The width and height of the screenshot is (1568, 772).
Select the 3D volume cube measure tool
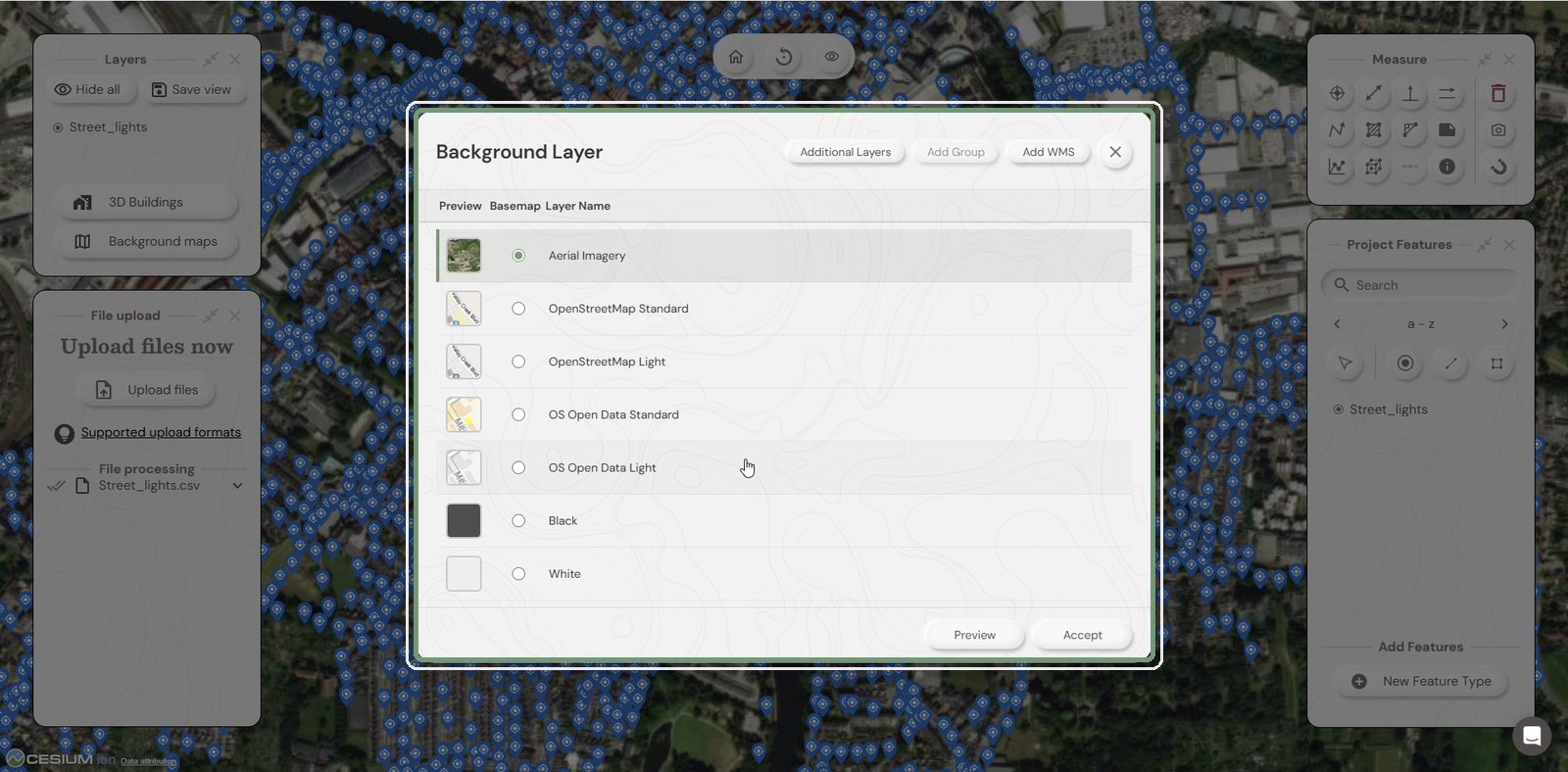(x=1374, y=167)
